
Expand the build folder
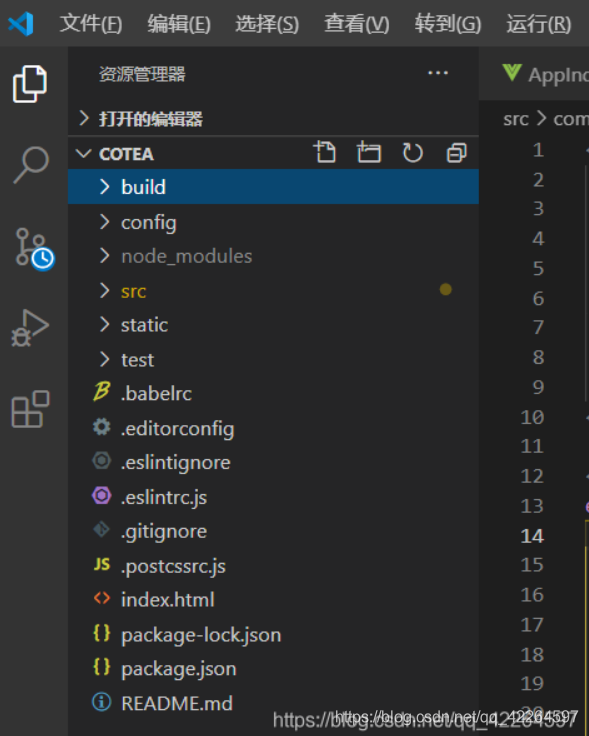[x=273, y=187]
